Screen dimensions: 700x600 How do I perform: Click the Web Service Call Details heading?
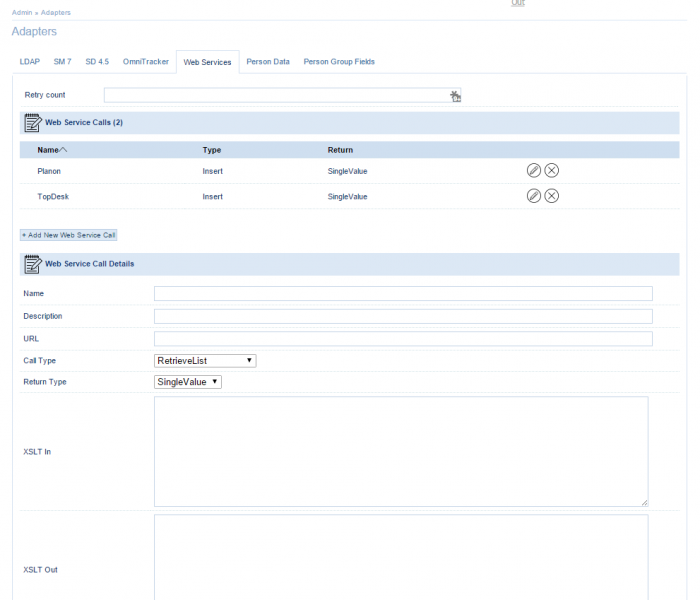89,264
